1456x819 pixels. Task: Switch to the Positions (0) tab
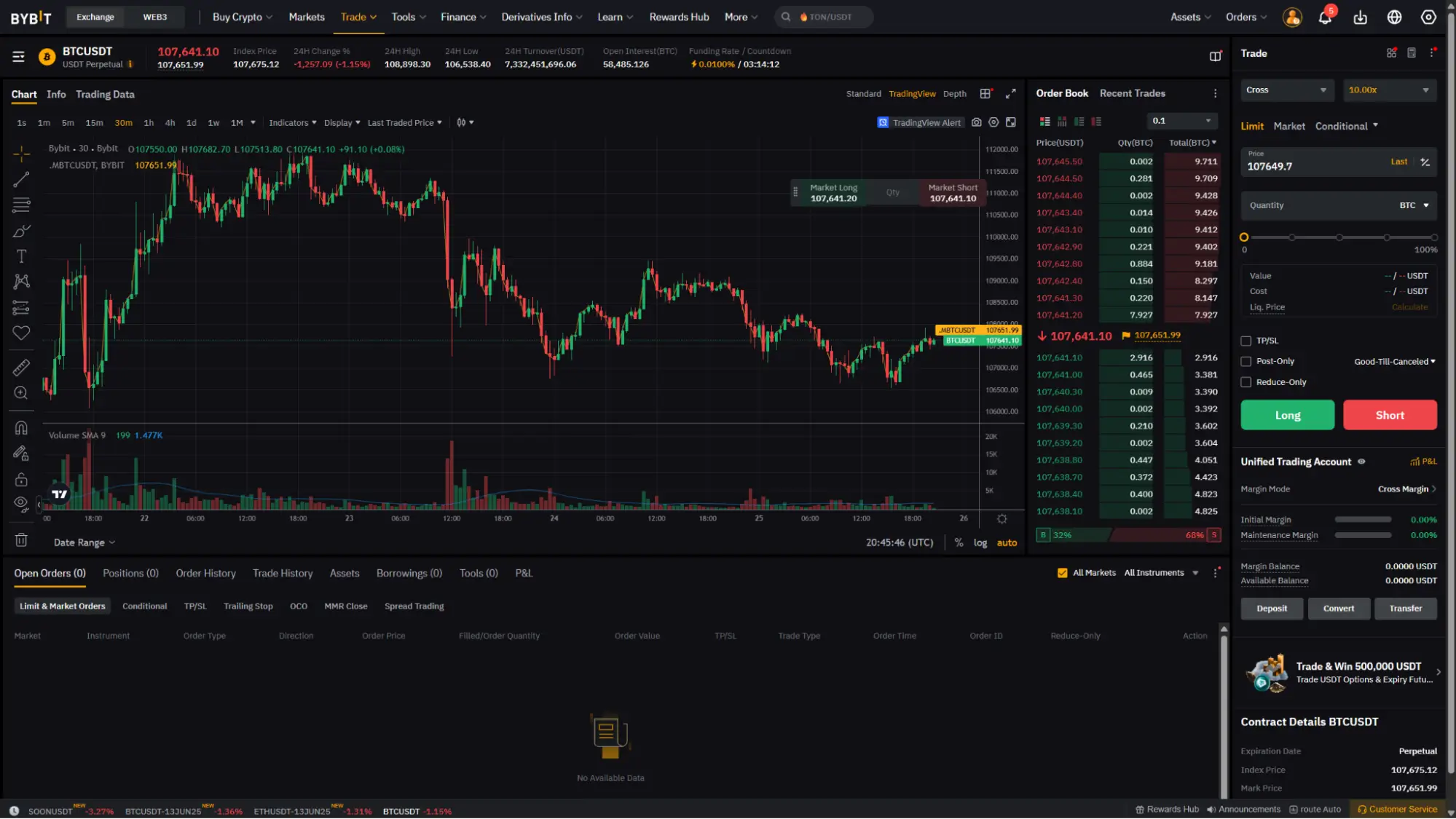(130, 573)
